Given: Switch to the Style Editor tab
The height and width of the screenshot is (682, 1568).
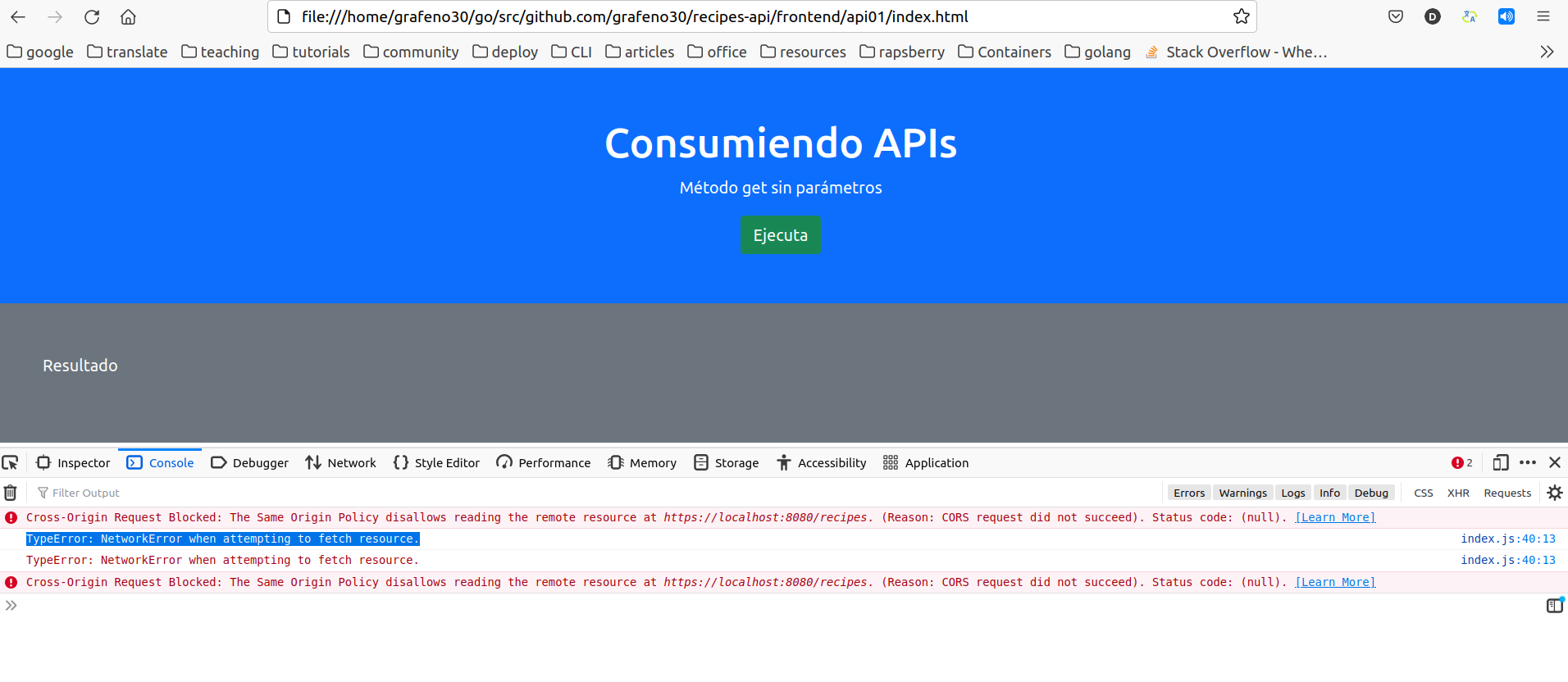Looking at the screenshot, I should click(436, 463).
